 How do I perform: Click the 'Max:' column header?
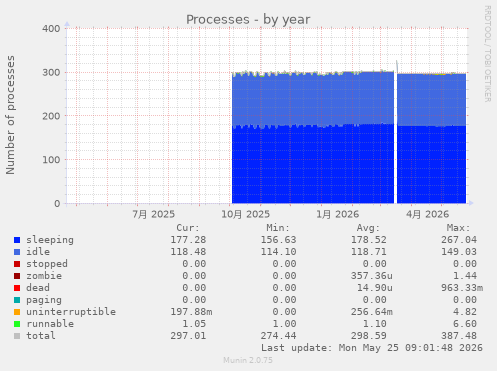[x=458, y=228]
